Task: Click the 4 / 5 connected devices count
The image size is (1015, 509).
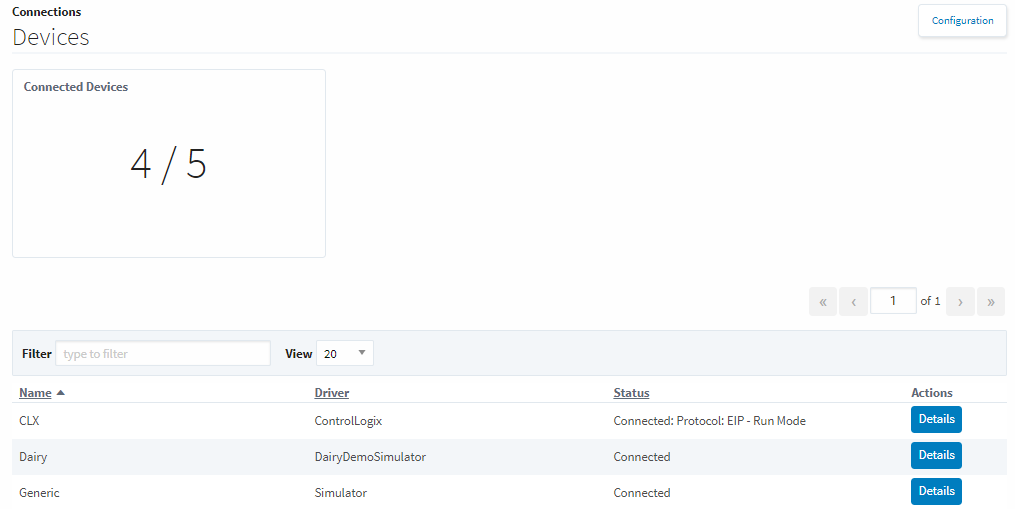Action: pos(168,164)
